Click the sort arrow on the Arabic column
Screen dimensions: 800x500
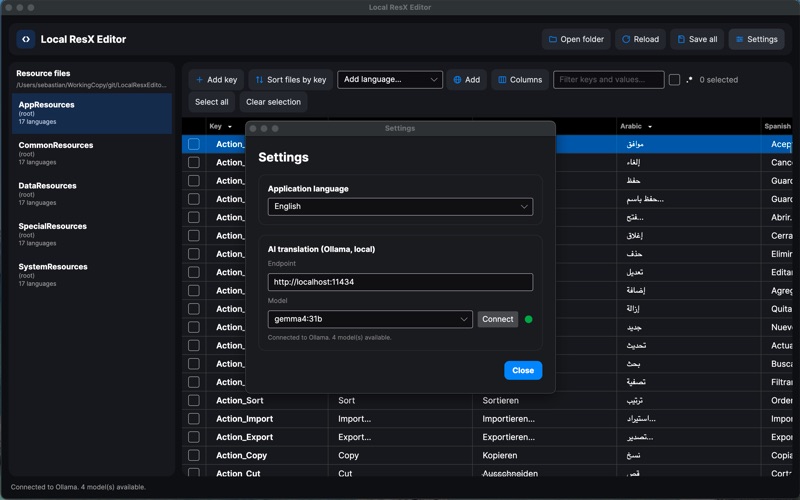649,127
